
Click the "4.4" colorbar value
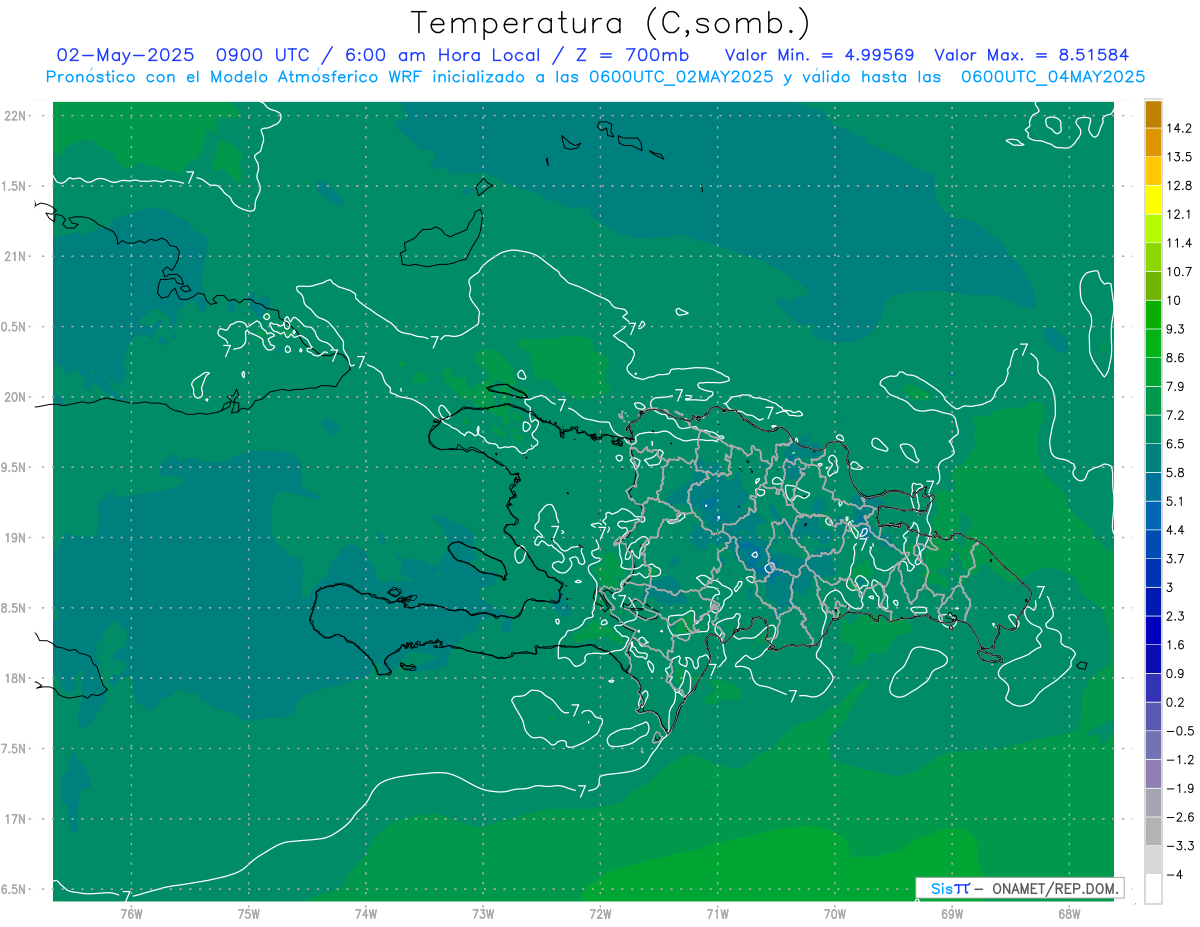pos(1176,530)
